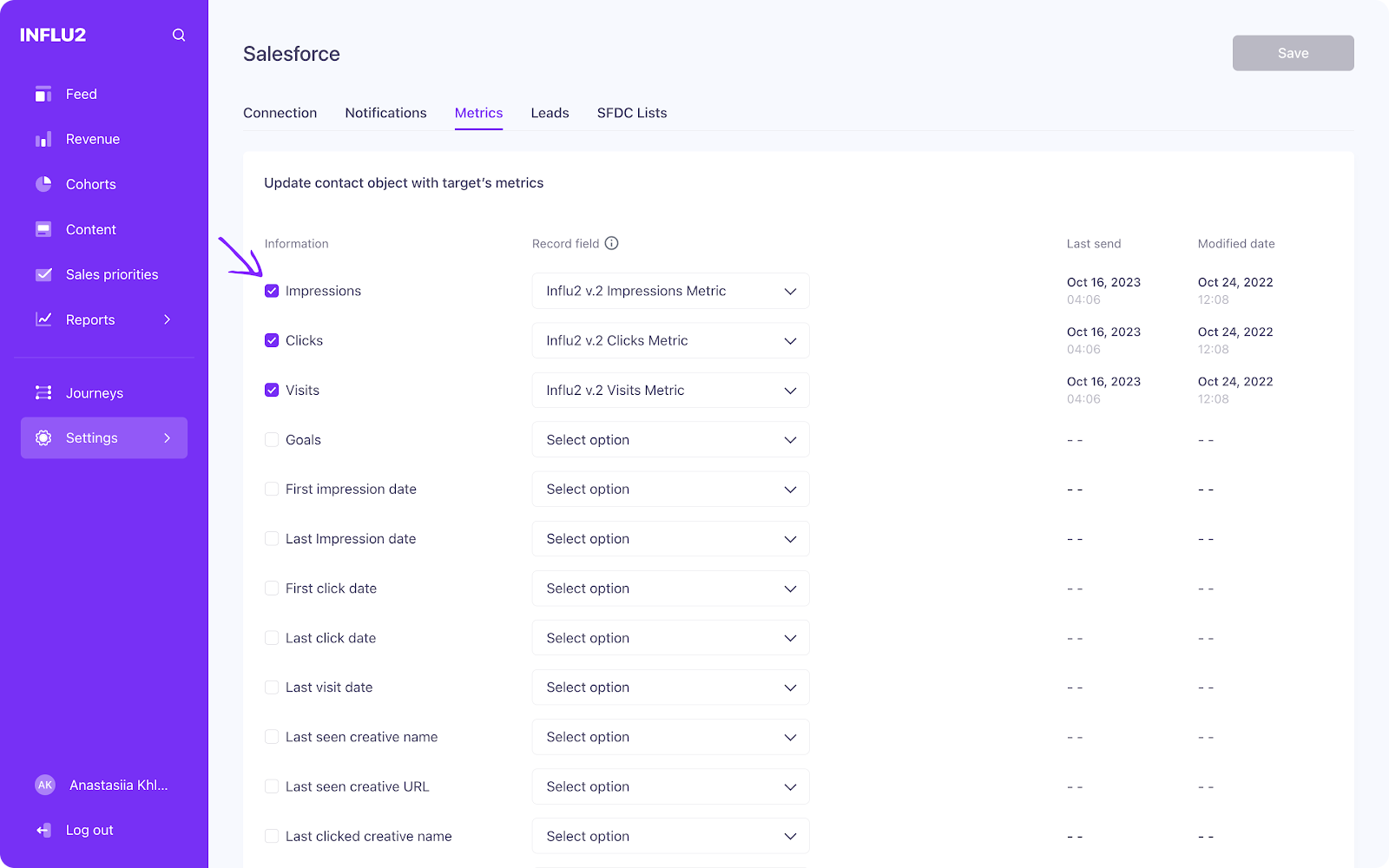Click the AK user avatar
Screen dimensions: 1389x868
(45, 785)
